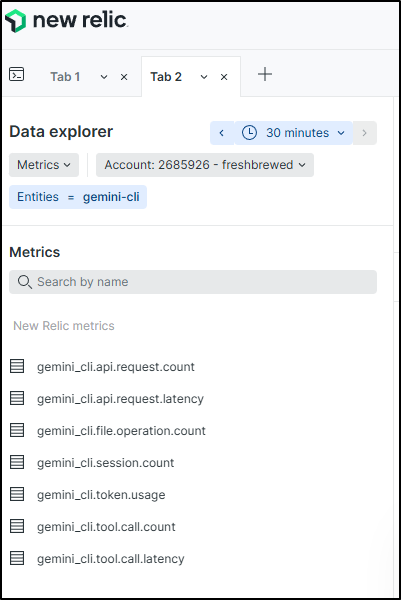
Task: Click the gemini_cli.token.usage metric icon
Action: pos(17,494)
